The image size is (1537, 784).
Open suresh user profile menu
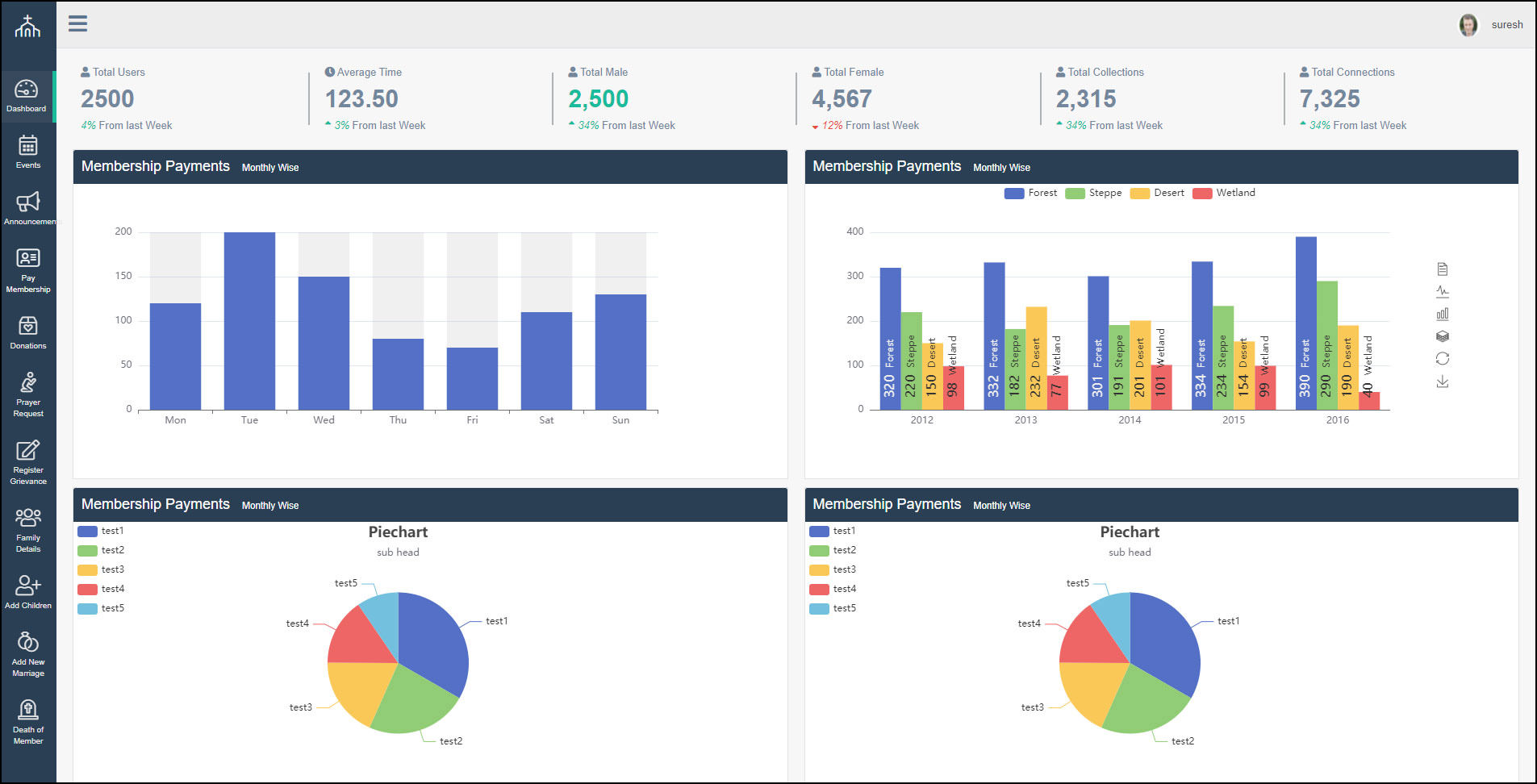[x=1490, y=25]
